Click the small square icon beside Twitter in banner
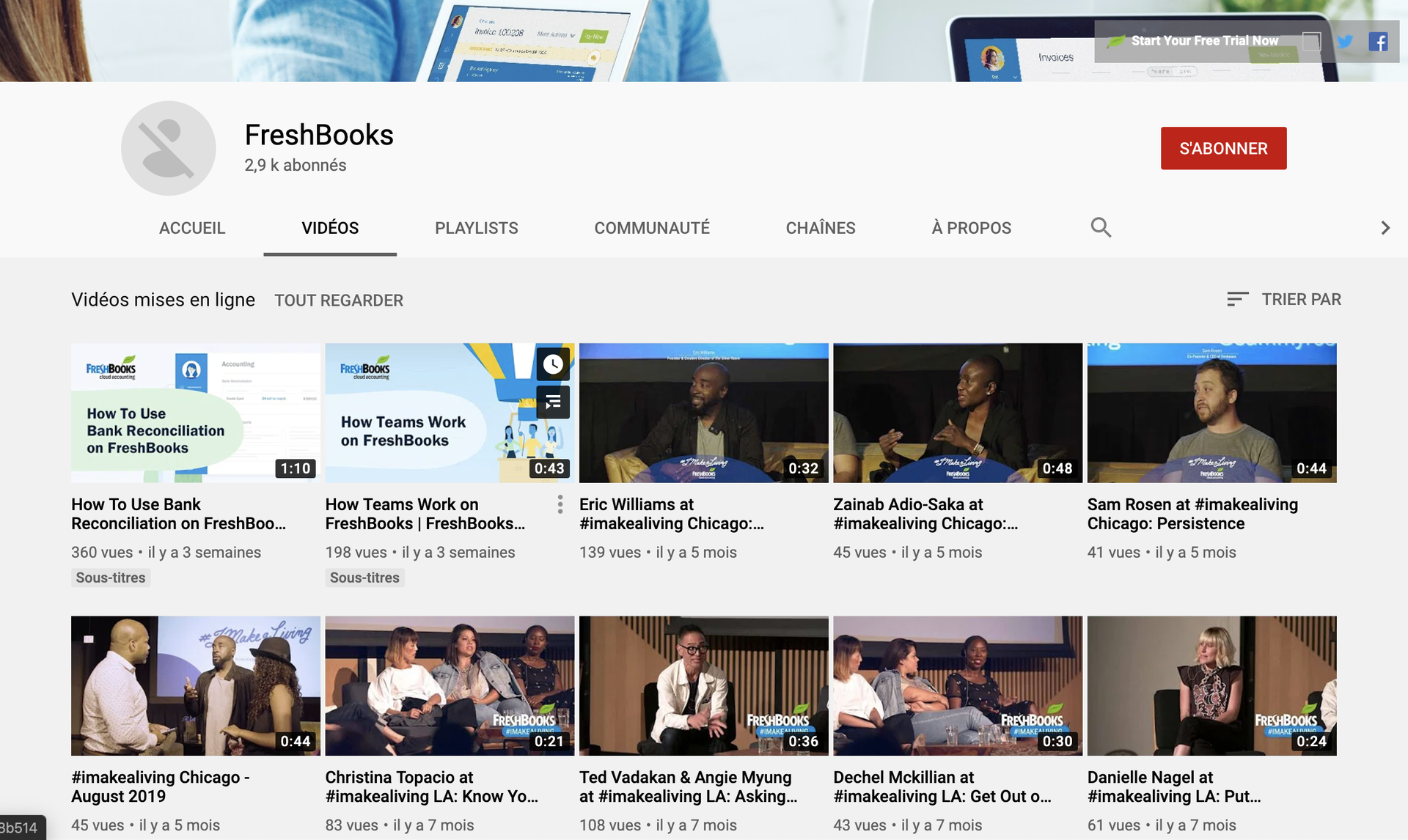This screenshot has height=840, width=1408. (1312, 42)
